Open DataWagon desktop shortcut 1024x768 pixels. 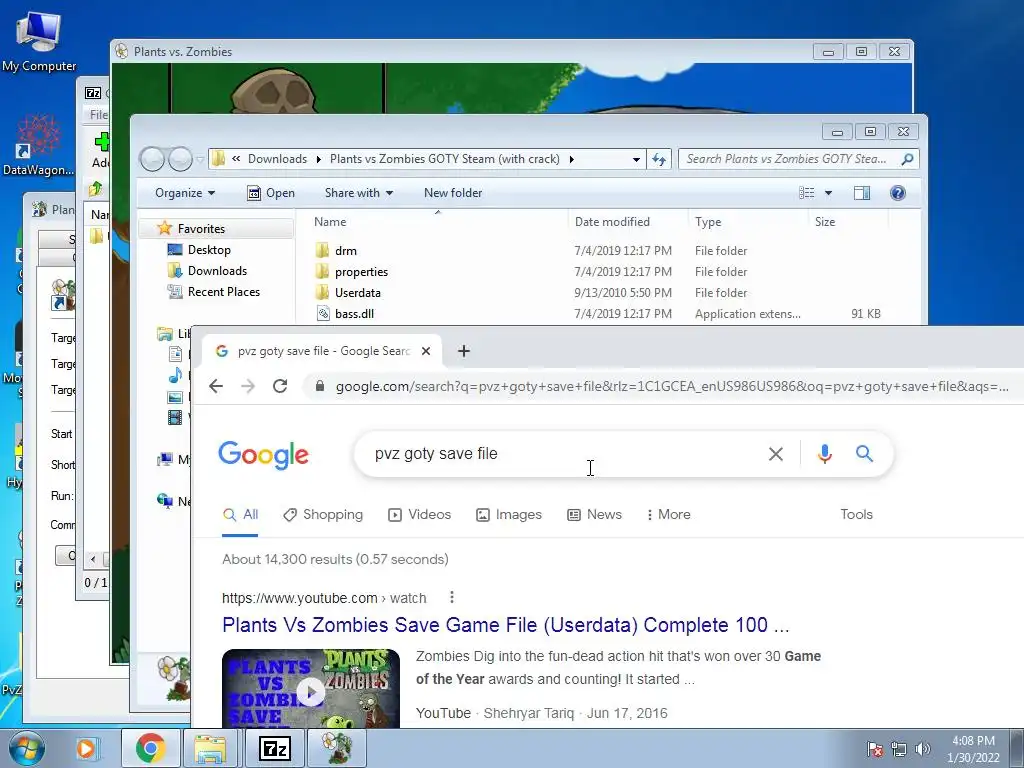[x=39, y=145]
